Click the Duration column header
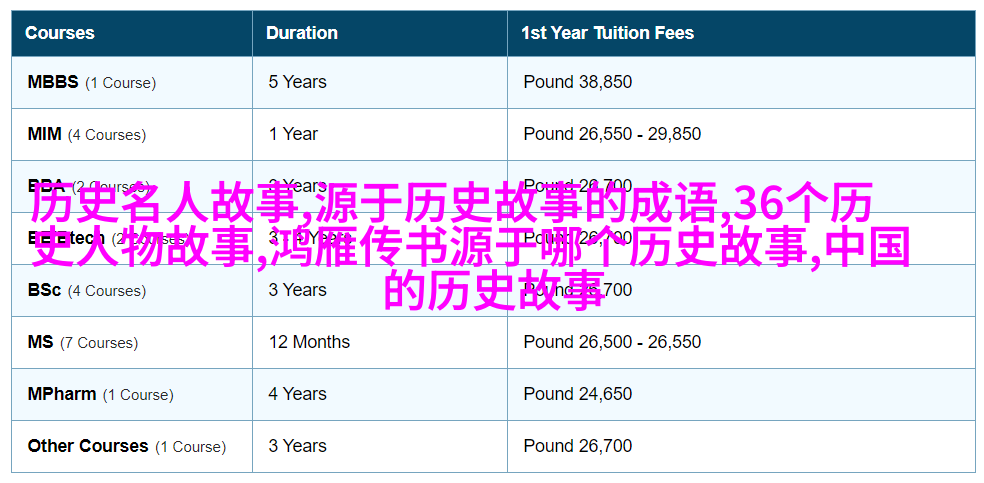984x483 pixels. coord(300,33)
